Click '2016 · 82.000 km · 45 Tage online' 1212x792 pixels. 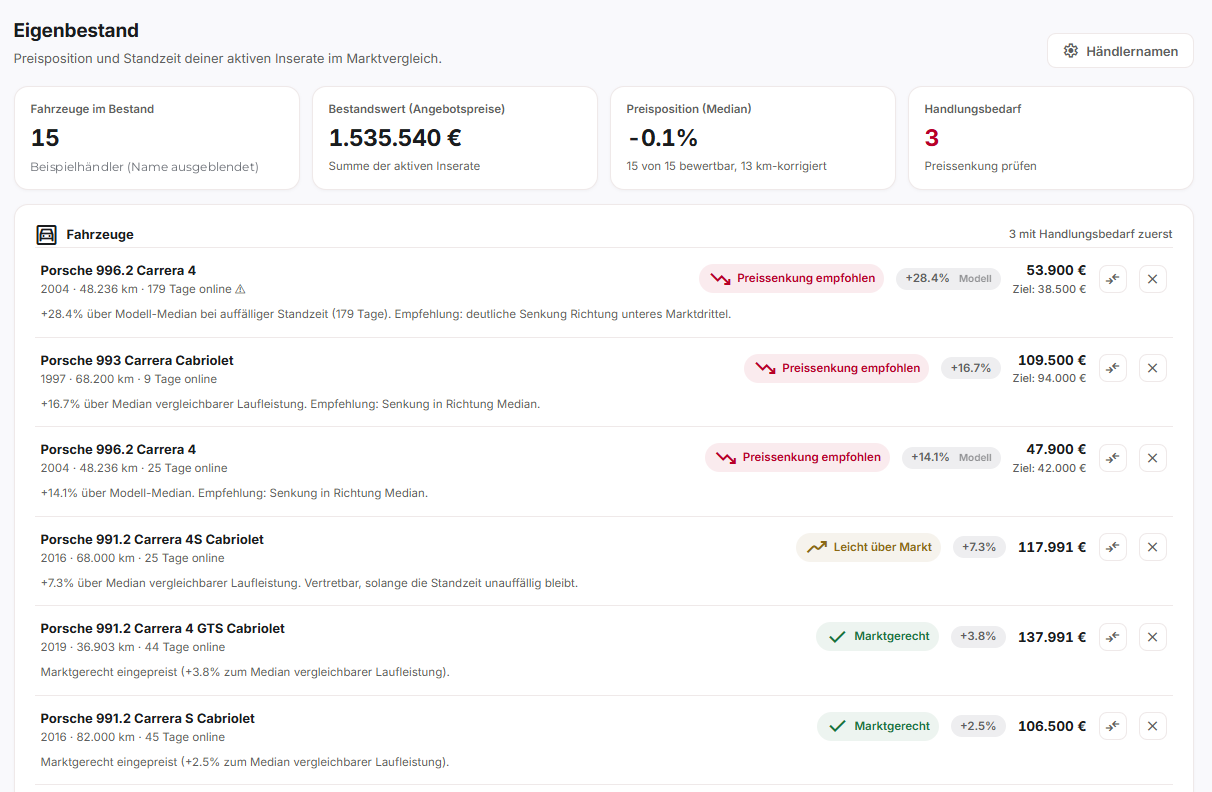(x=133, y=737)
